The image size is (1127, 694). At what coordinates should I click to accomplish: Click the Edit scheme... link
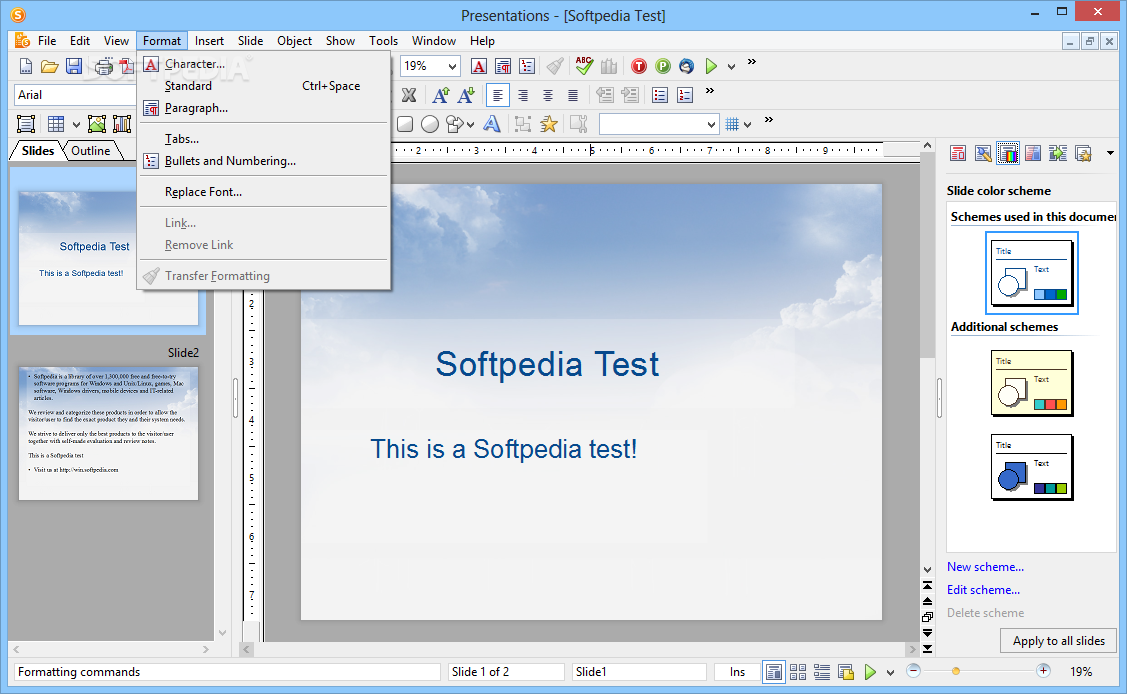point(983,590)
